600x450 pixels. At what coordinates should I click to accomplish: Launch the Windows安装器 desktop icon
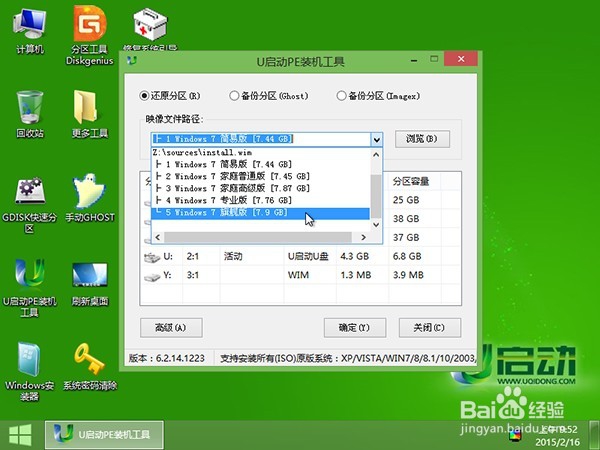[29, 371]
